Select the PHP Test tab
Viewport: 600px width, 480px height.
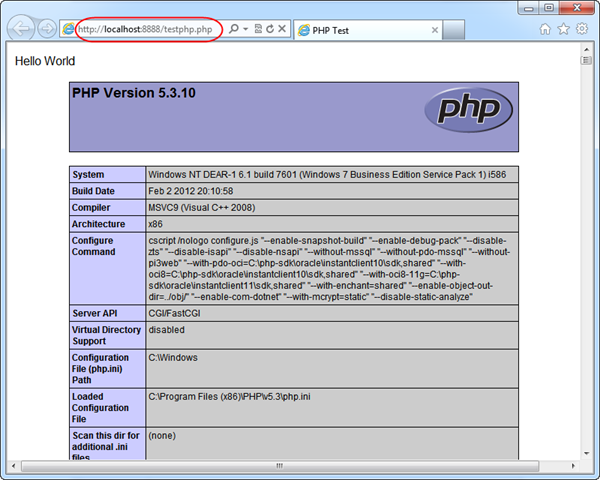[x=367, y=30]
